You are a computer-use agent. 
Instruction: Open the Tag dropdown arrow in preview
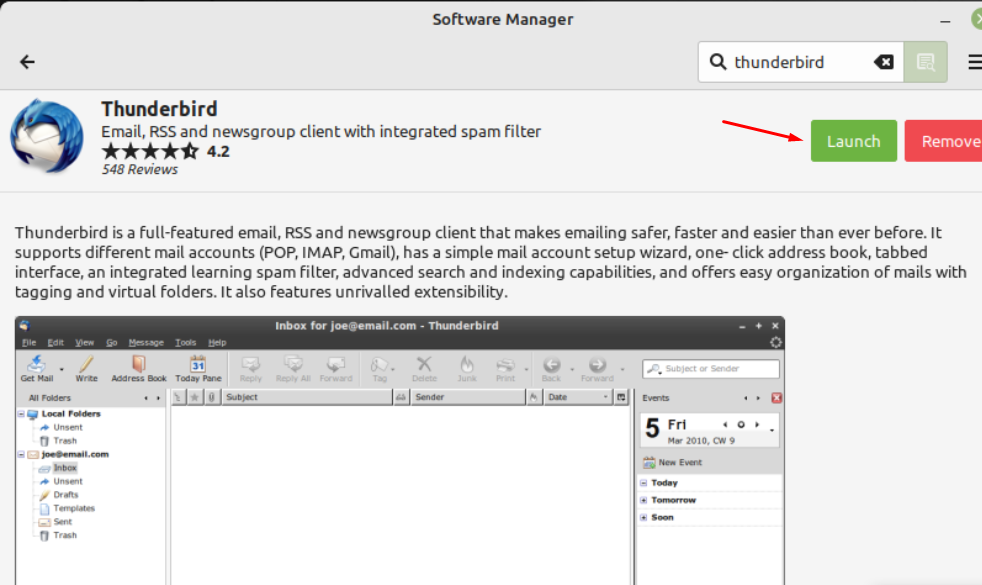click(x=393, y=370)
